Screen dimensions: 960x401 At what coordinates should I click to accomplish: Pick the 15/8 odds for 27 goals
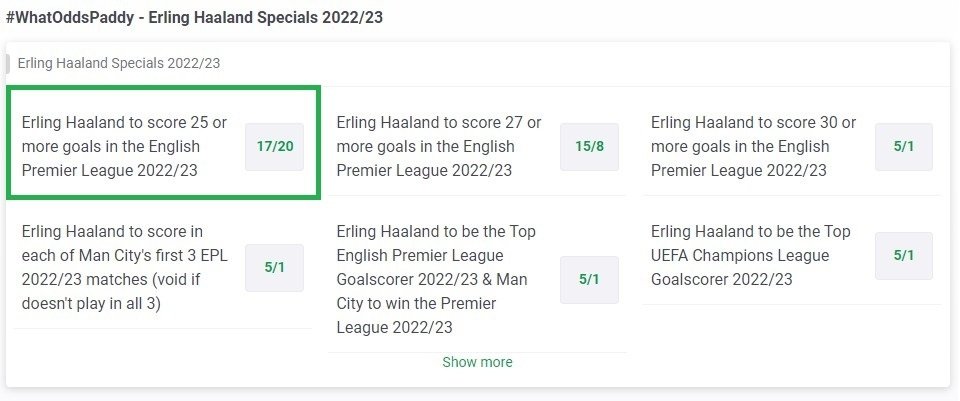pos(589,146)
